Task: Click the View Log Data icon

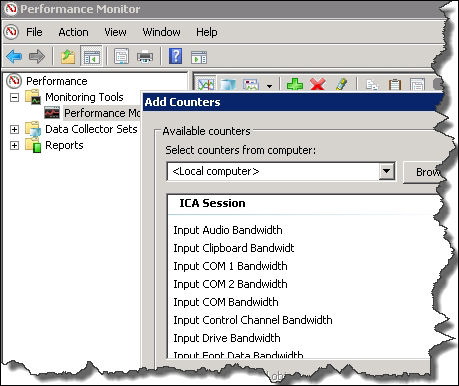Action: pyautogui.click(x=228, y=84)
